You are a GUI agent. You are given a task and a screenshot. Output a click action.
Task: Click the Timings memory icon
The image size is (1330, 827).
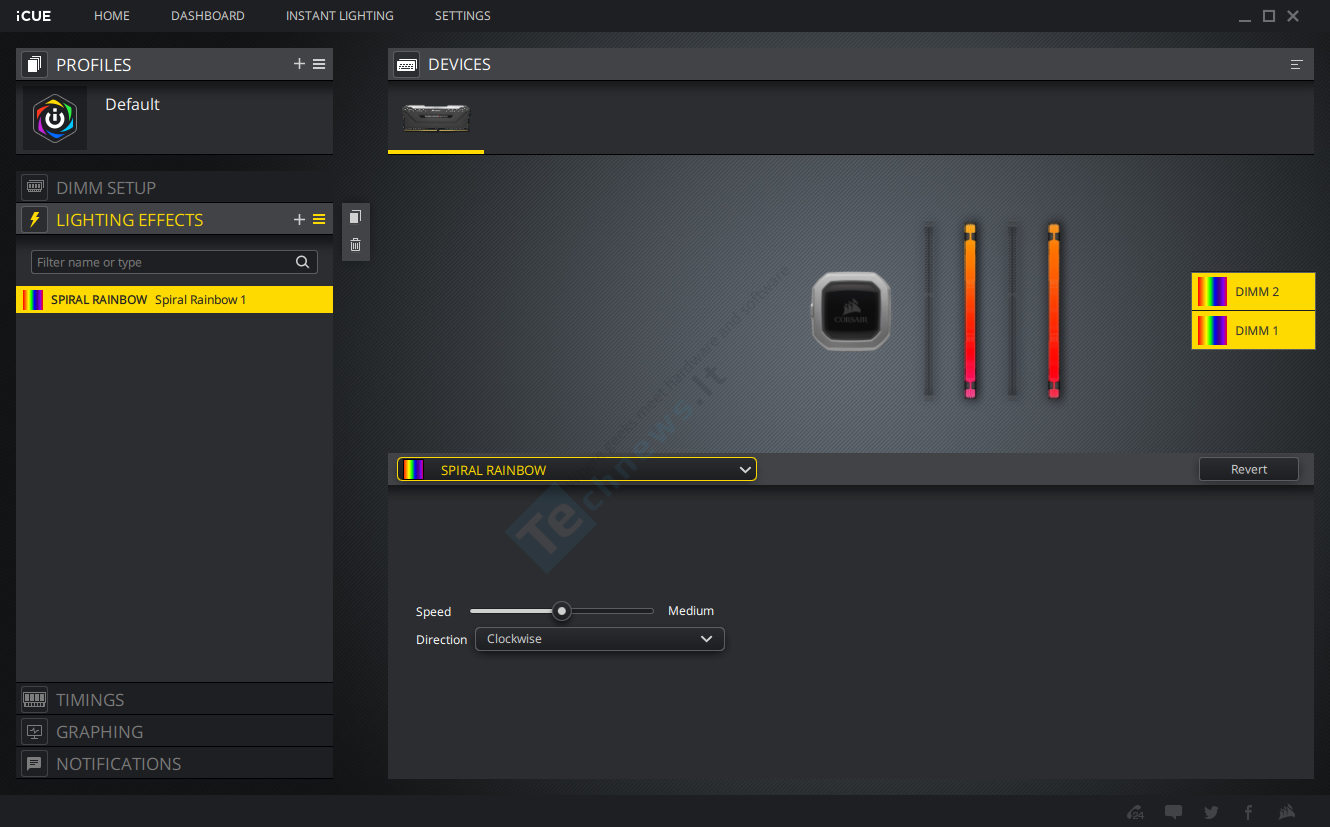(35, 700)
